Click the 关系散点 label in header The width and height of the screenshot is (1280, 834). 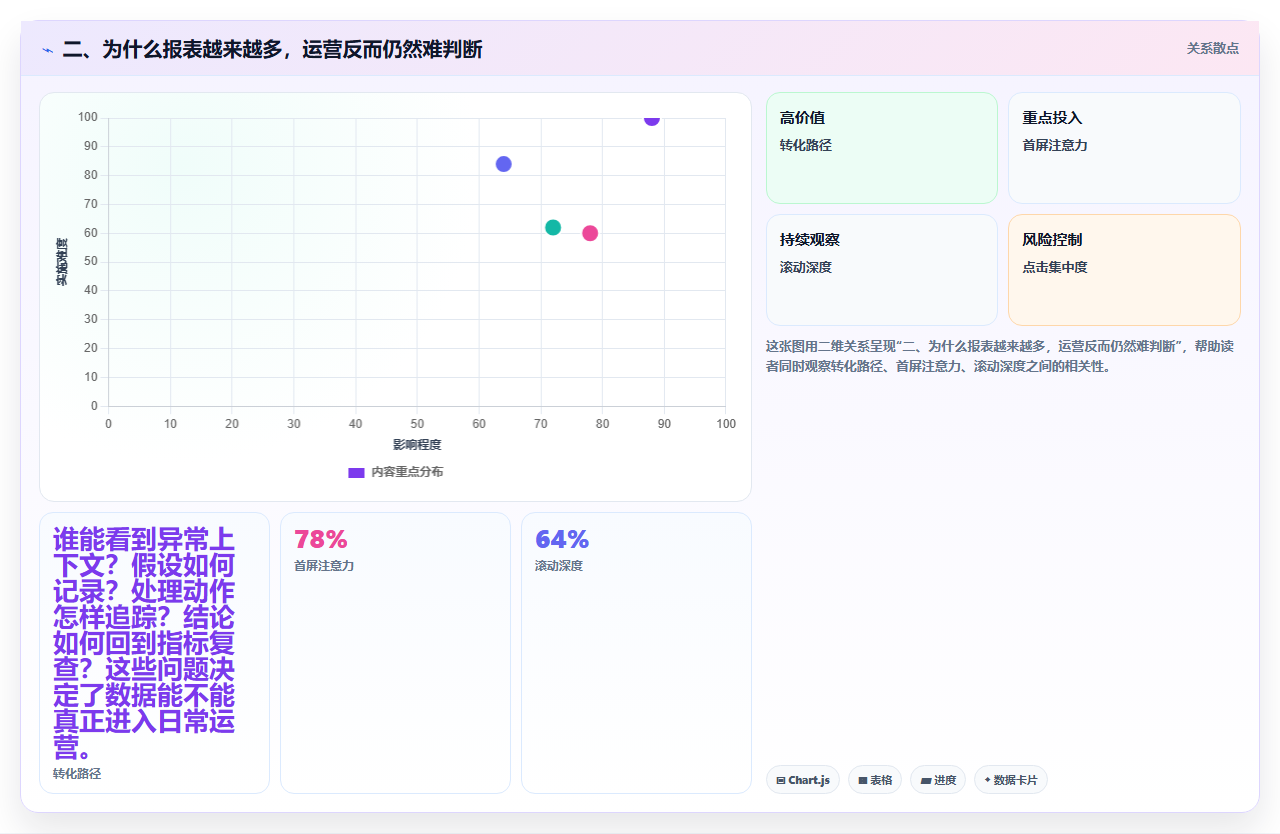1213,48
